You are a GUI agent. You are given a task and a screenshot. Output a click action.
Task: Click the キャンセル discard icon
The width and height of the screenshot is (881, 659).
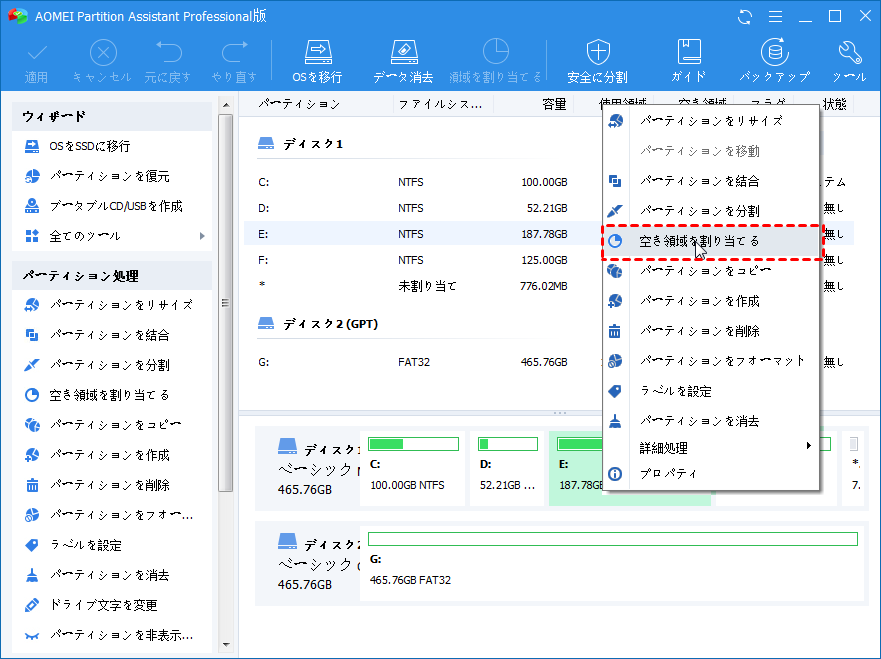(x=103, y=62)
